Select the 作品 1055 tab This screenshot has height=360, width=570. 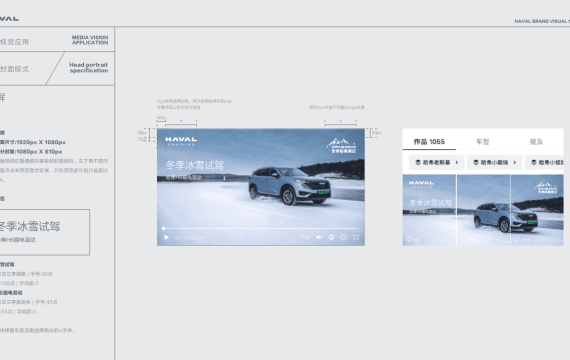429,141
